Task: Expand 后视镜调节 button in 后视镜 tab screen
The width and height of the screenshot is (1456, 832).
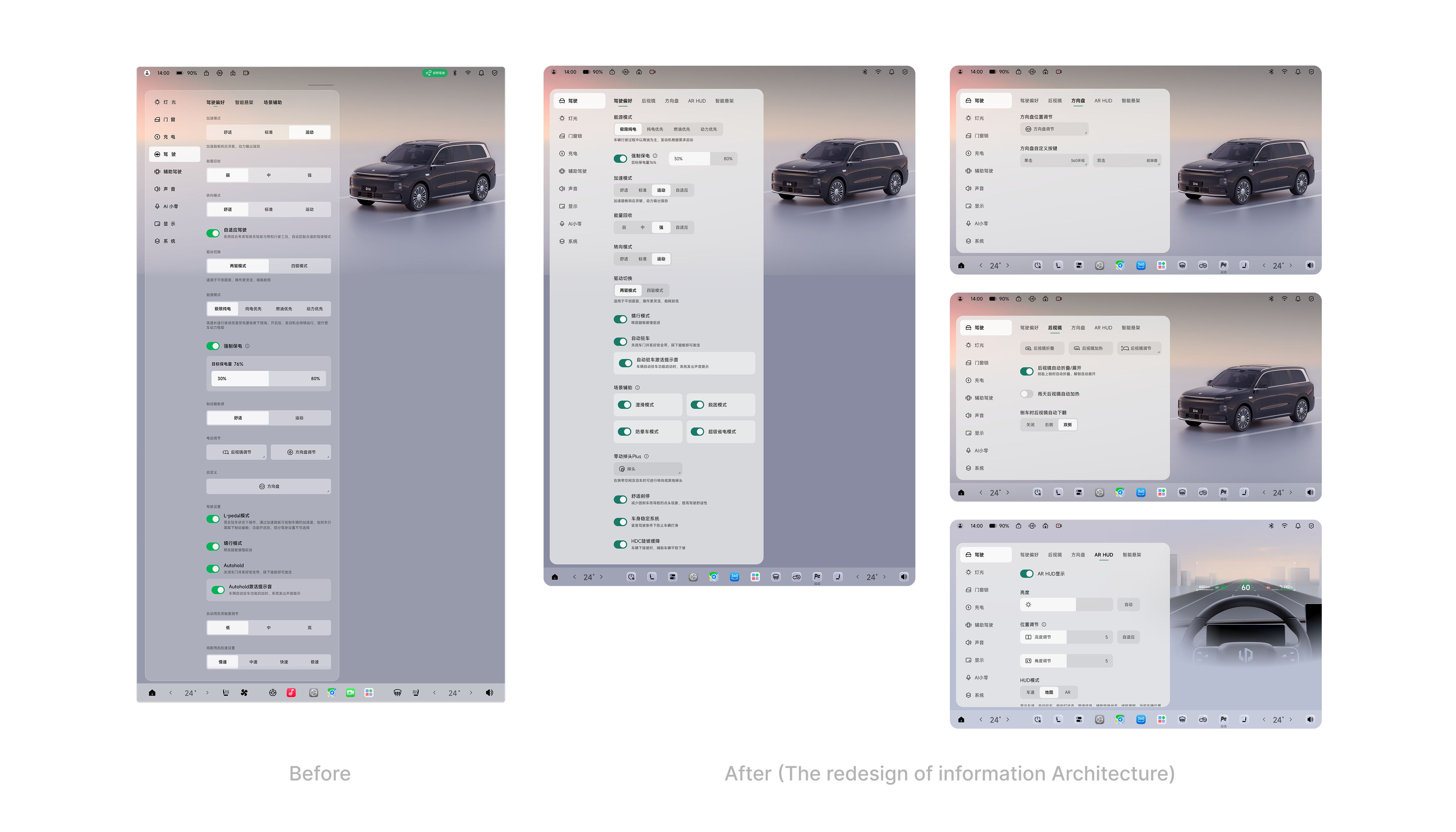Action: (1139, 348)
